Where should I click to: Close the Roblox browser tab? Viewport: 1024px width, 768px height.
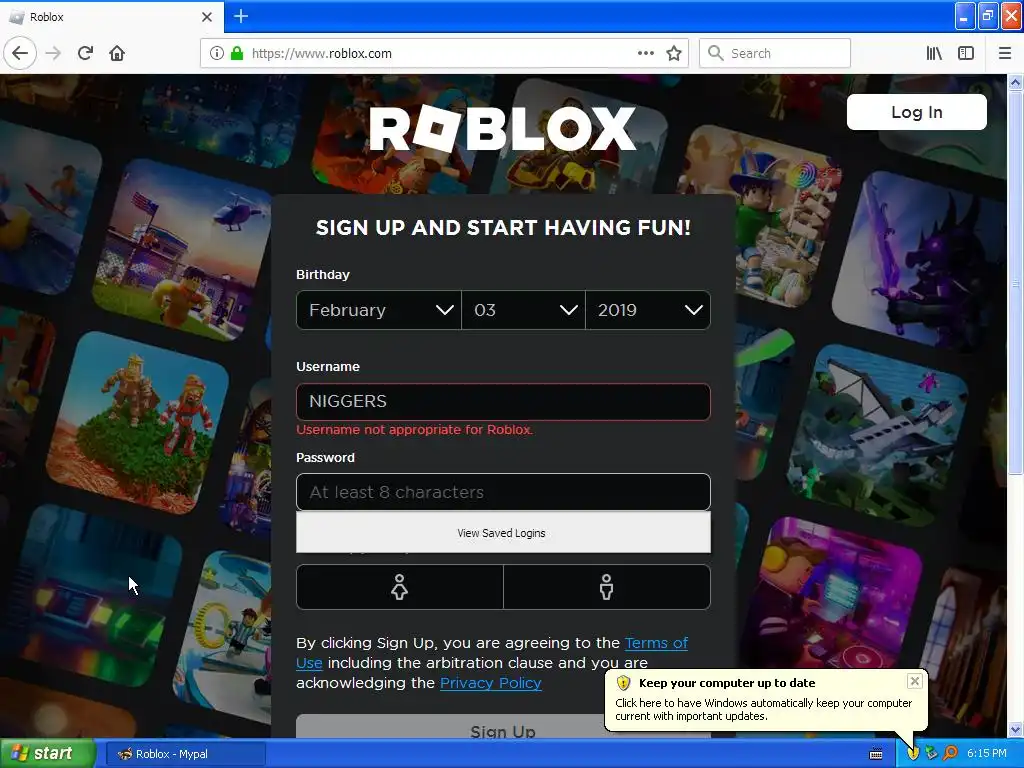coord(207,17)
